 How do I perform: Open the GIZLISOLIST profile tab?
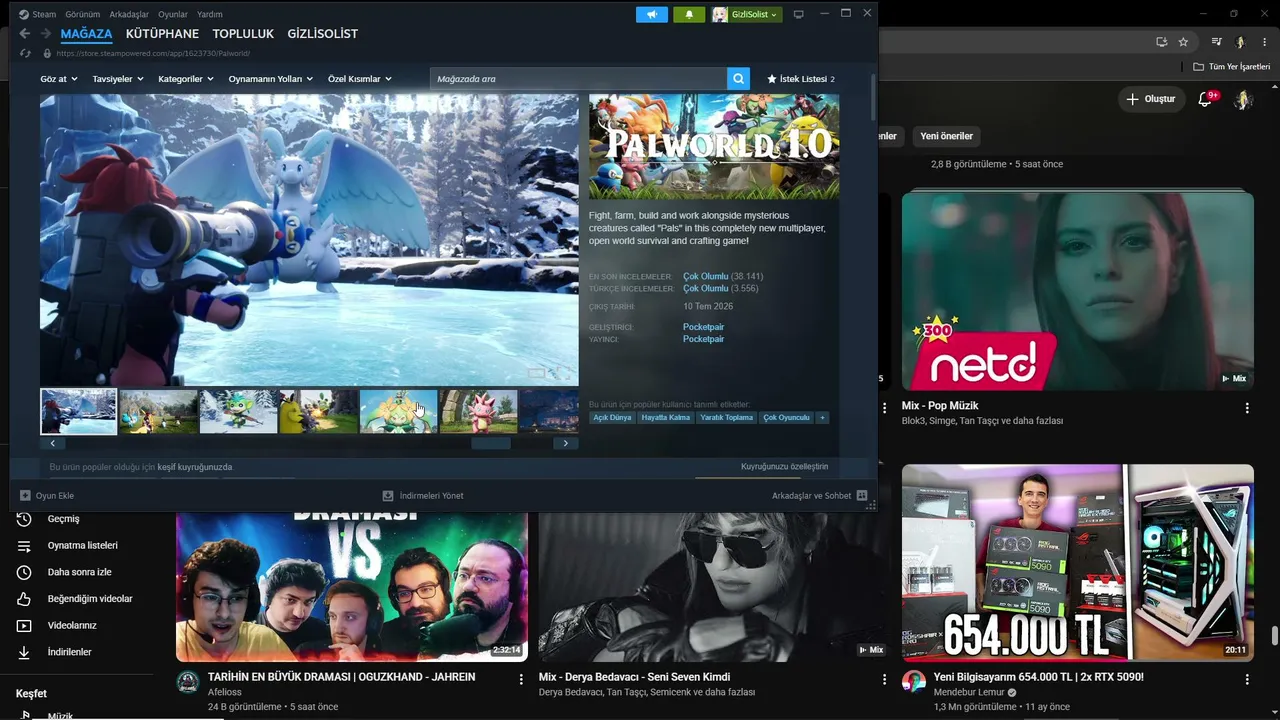pyautogui.click(x=322, y=34)
